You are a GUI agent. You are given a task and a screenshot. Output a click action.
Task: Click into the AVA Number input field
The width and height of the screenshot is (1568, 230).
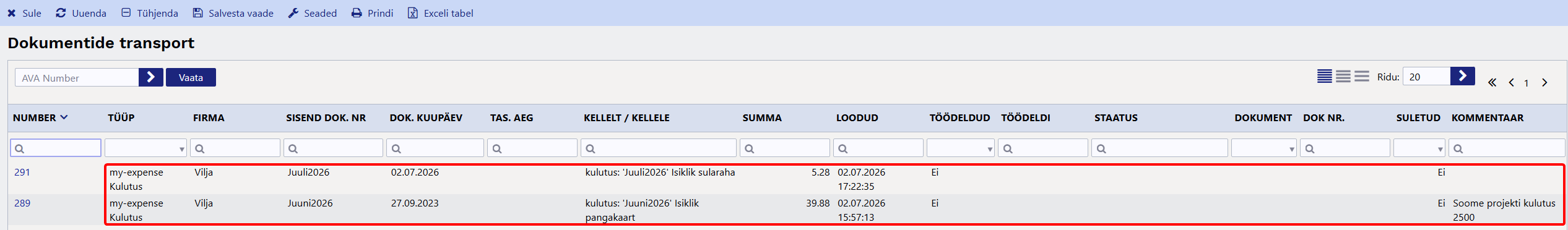77,77
